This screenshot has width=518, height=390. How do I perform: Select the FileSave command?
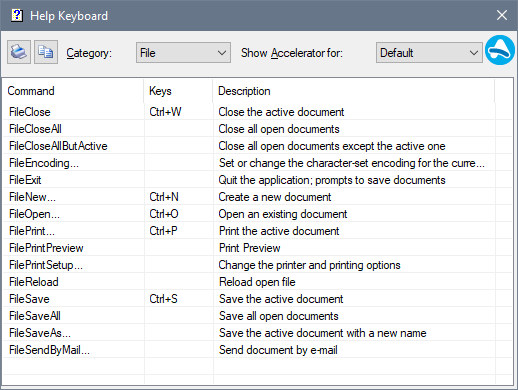tap(29, 299)
